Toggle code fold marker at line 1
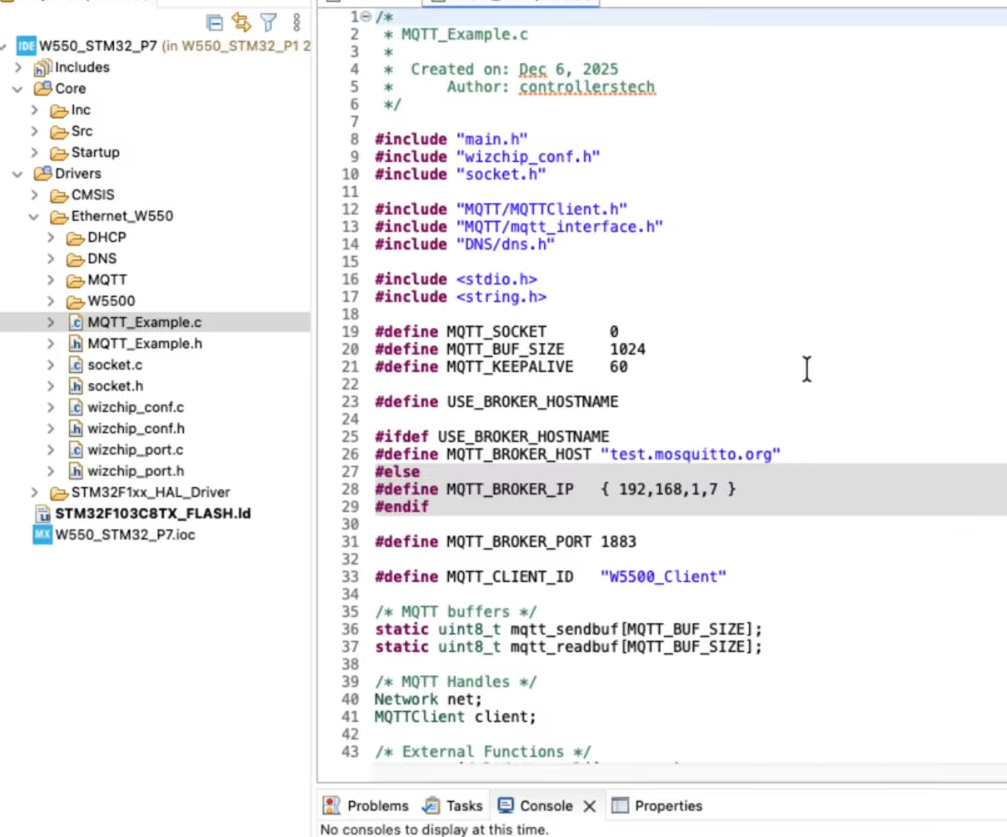This screenshot has height=837, width=1007. tap(365, 17)
